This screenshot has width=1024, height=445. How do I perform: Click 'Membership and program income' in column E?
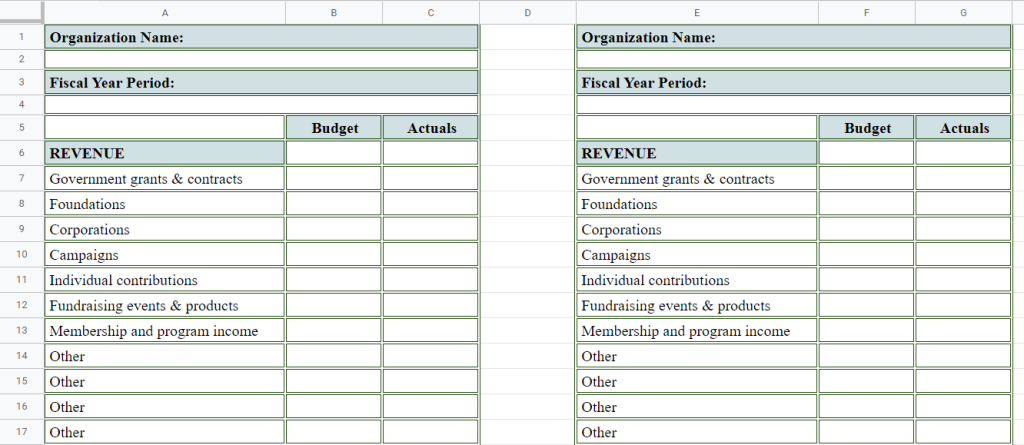pos(697,331)
